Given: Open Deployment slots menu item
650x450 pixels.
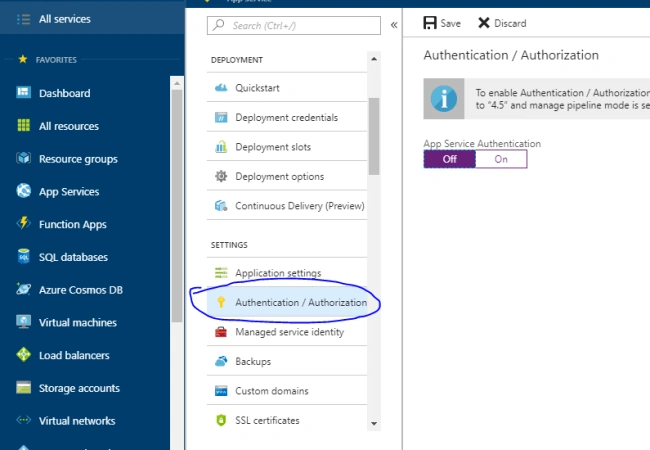Looking at the screenshot, I should click(x=287, y=147).
